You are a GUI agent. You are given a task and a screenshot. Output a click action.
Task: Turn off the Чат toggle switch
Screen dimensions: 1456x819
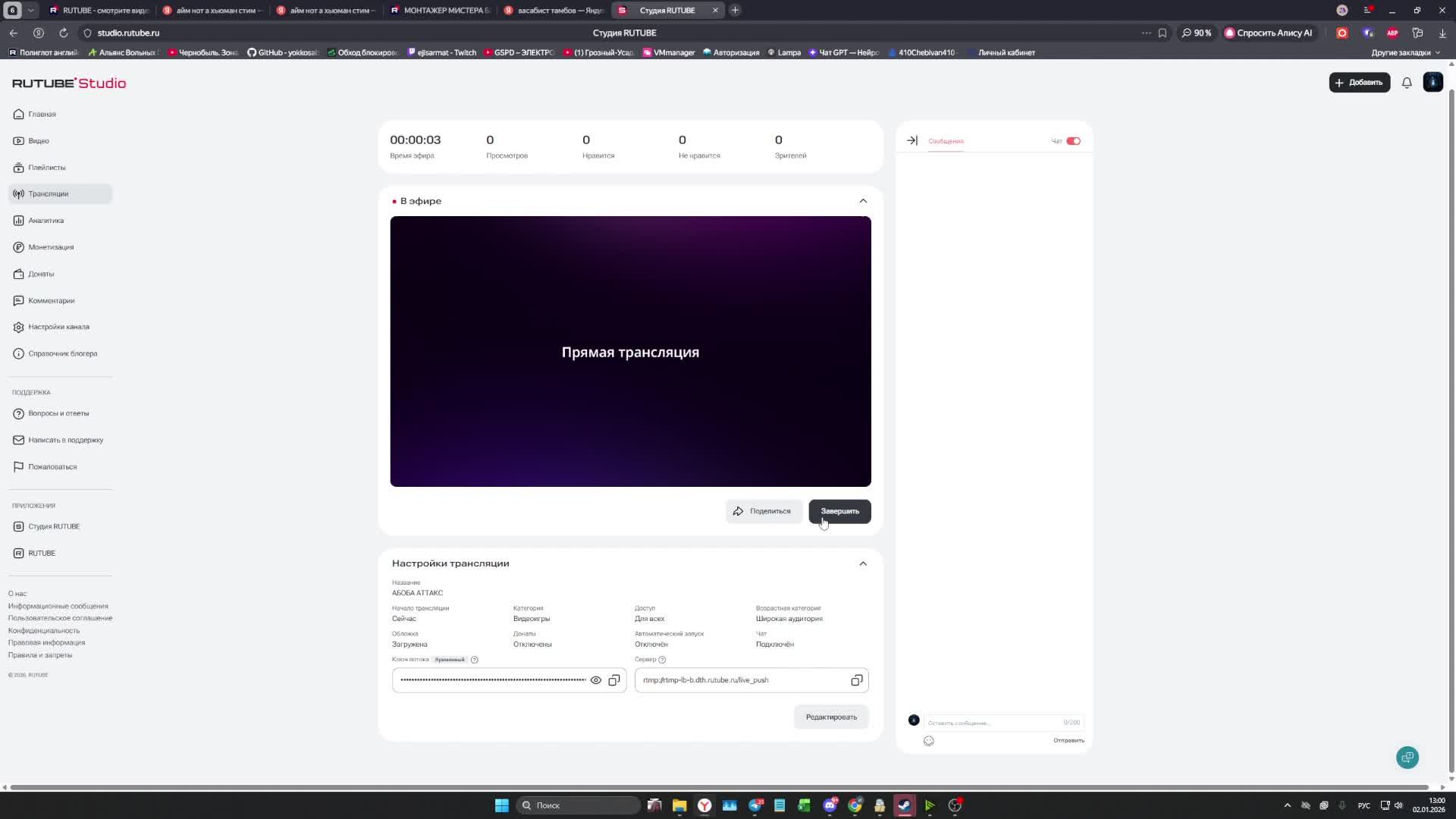1073,141
